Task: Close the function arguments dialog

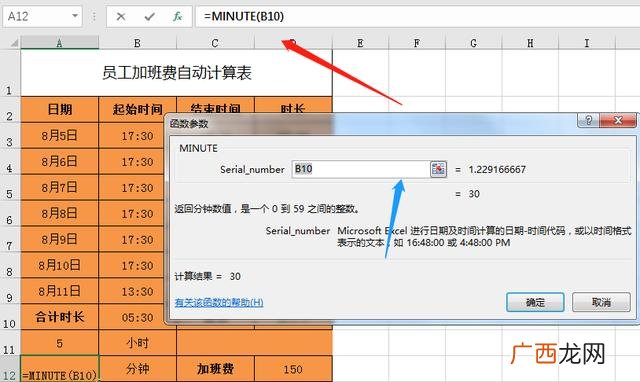Action: coord(618,120)
